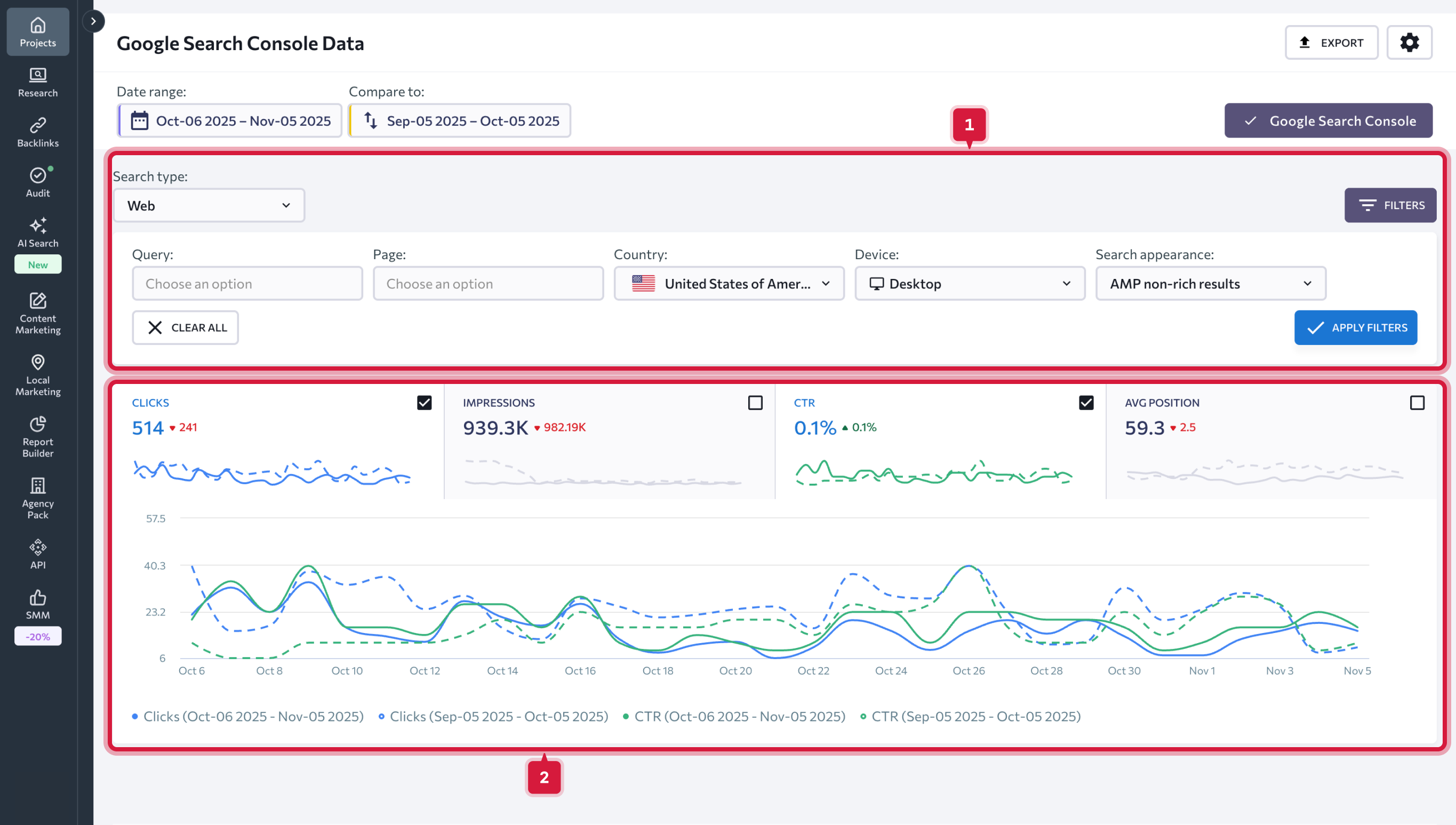Open the Search appearance dropdown
The image size is (1456, 825).
click(x=1210, y=283)
